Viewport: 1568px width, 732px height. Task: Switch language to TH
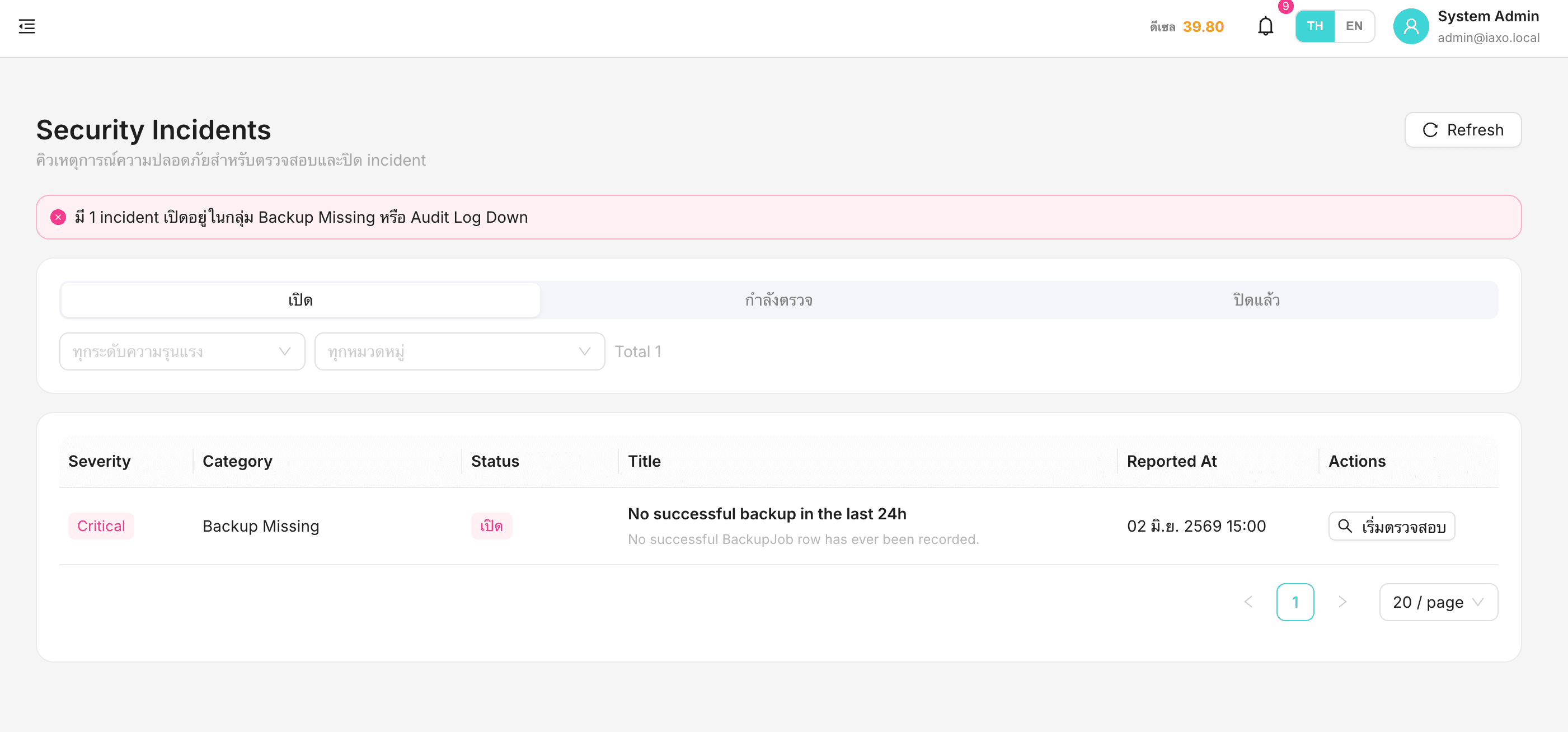click(x=1315, y=26)
